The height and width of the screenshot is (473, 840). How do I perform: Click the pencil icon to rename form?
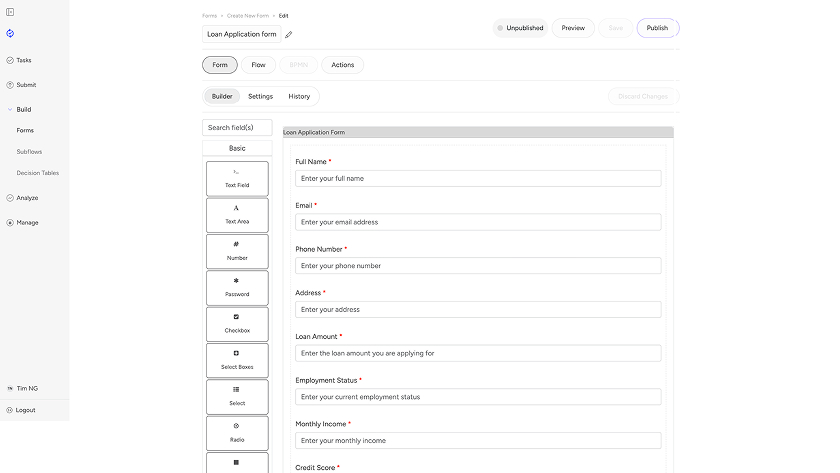pyautogui.click(x=289, y=35)
